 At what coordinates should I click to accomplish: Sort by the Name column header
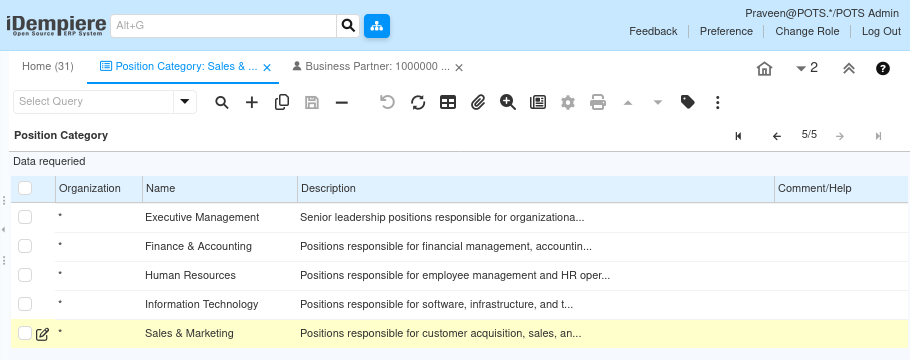[x=220, y=189]
